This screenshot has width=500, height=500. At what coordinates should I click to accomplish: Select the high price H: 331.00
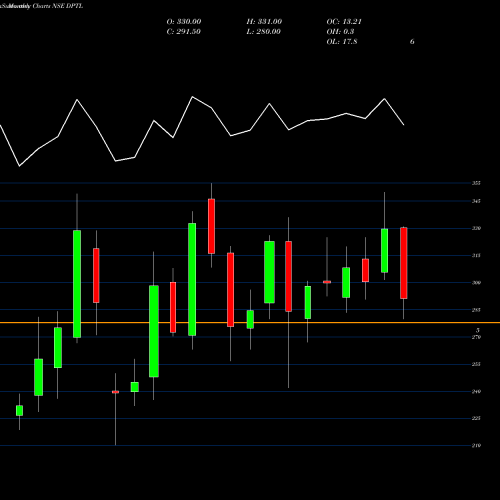[x=264, y=22]
